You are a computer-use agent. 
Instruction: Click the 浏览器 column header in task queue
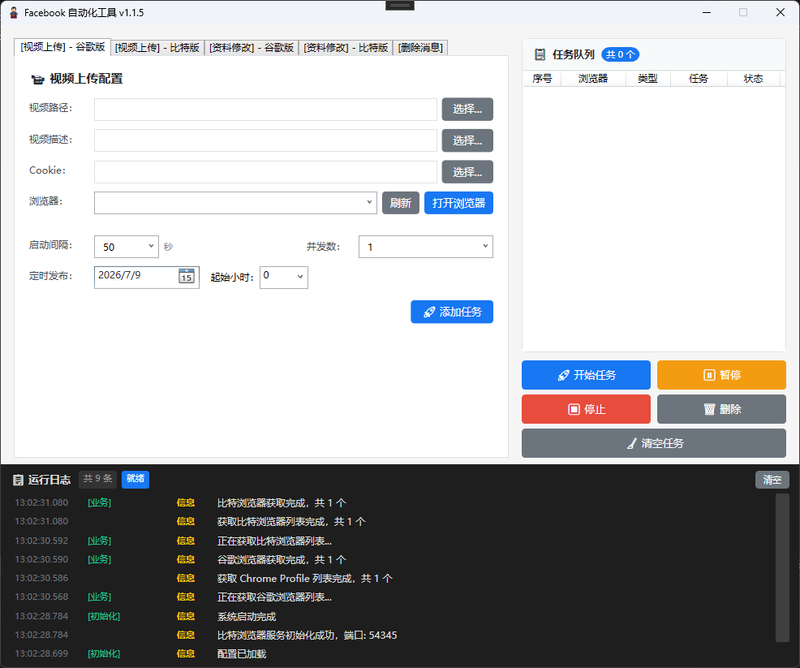pyautogui.click(x=593, y=79)
